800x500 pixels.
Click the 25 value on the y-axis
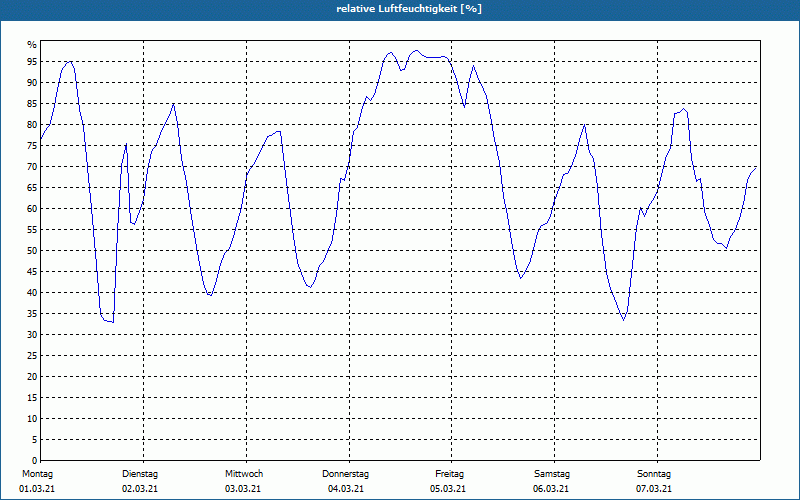[32, 356]
